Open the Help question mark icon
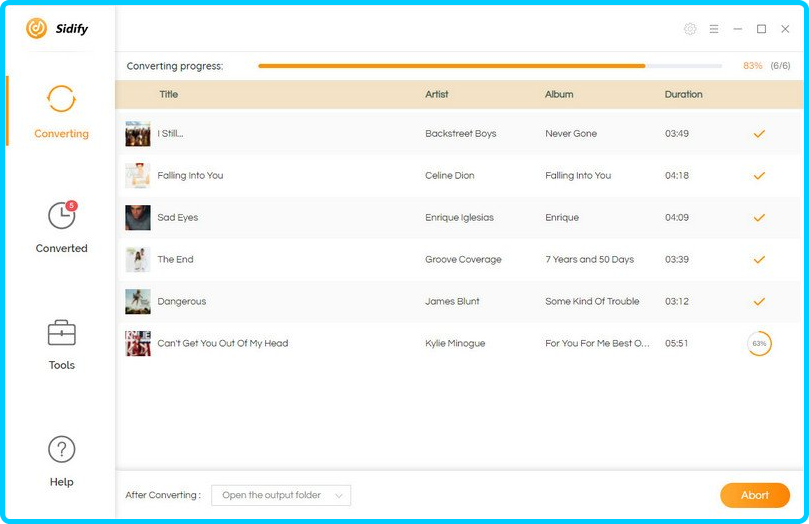This screenshot has height=524, width=809. click(x=61, y=449)
